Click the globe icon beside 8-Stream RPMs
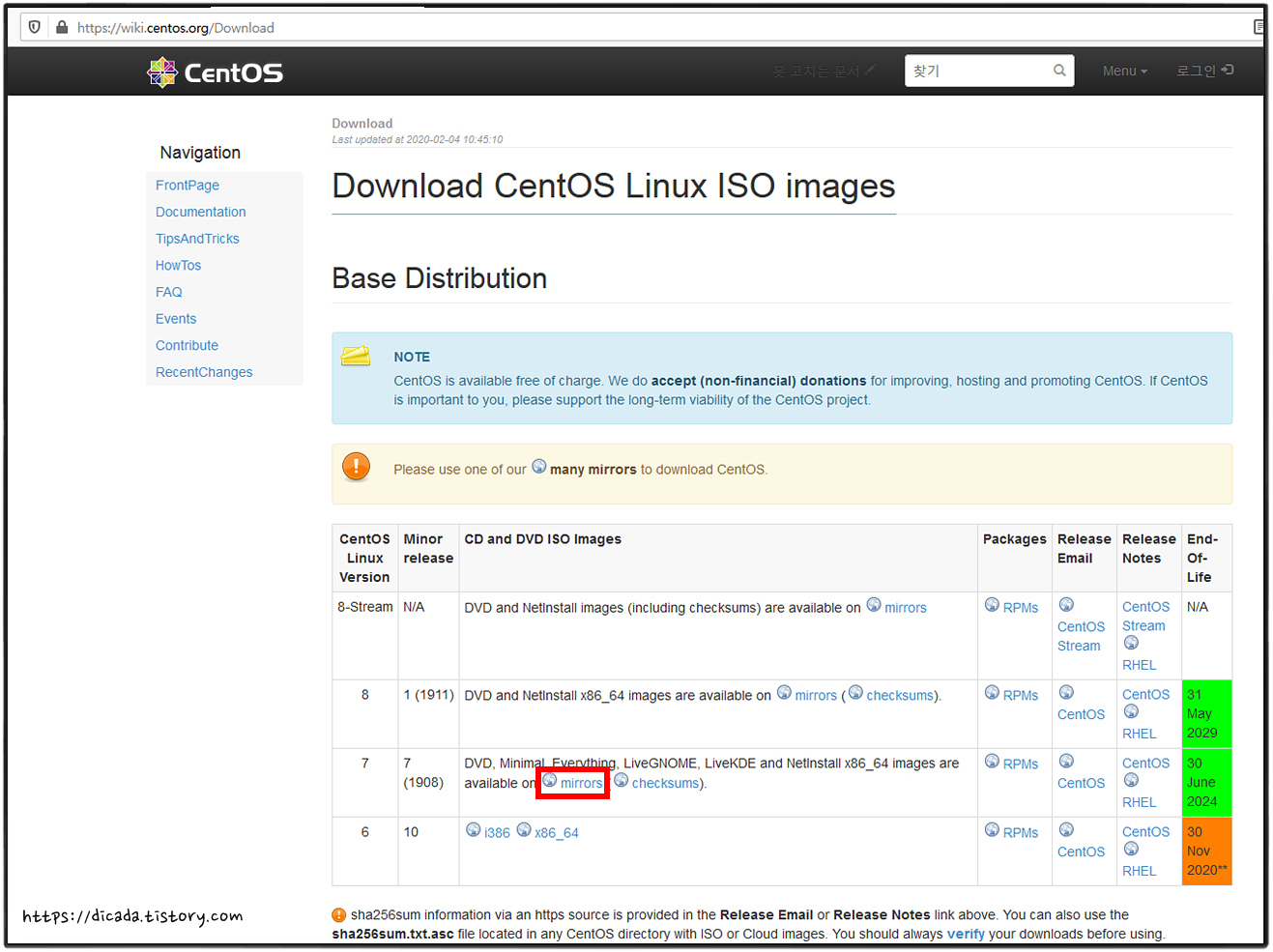This screenshot has height=952, width=1273. click(992, 604)
